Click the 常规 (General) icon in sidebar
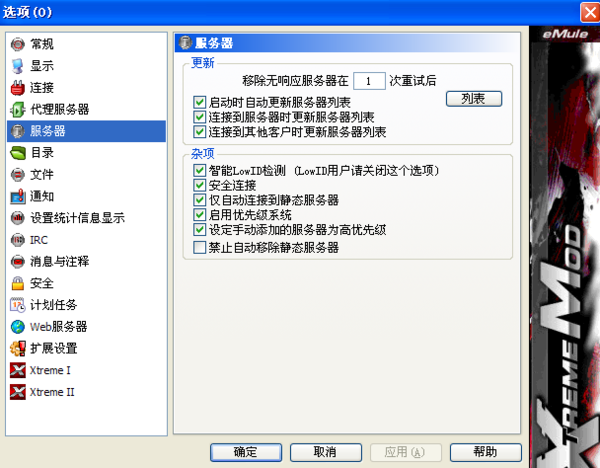The image size is (600, 468). tap(18, 44)
